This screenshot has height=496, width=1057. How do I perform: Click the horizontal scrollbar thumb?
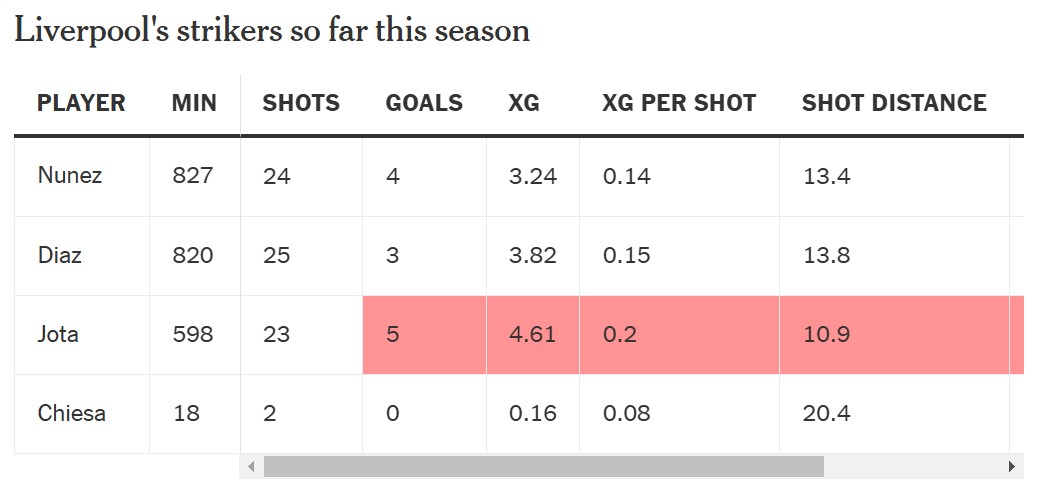tap(543, 466)
